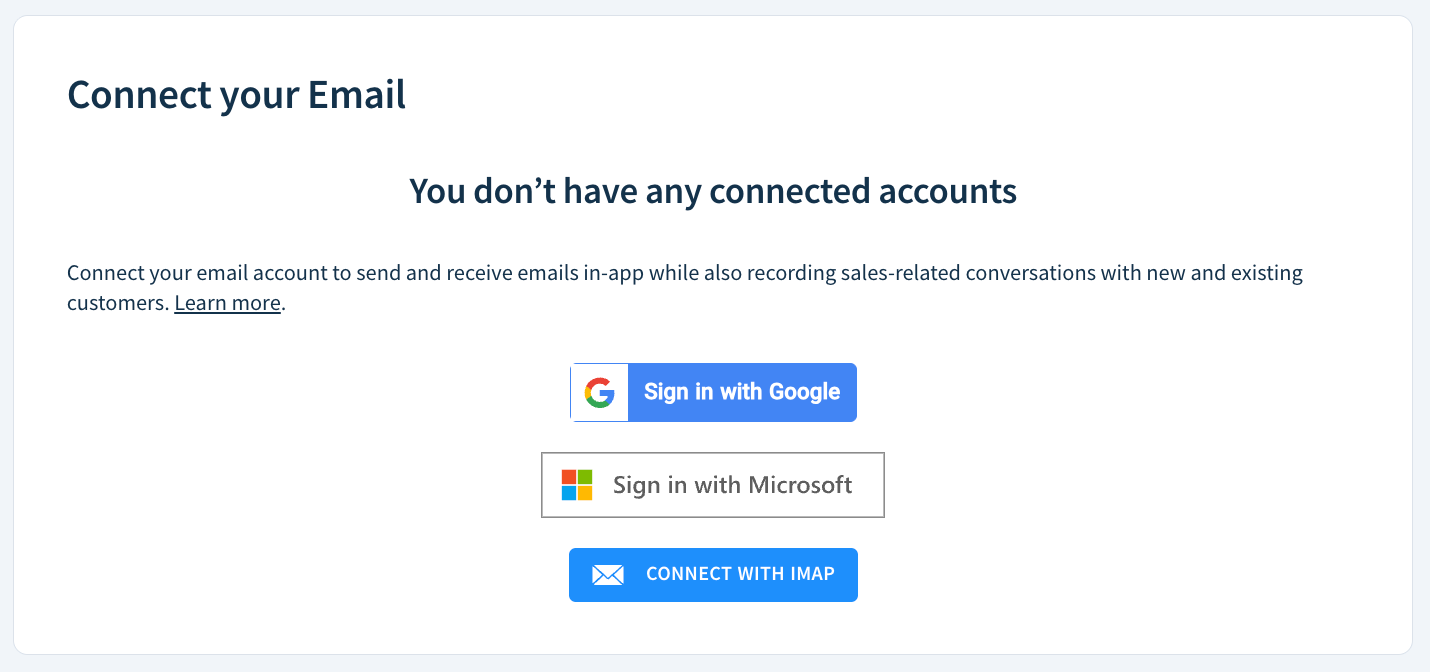1430x672 pixels.
Task: Open the Learn more link
Action: (x=226, y=302)
